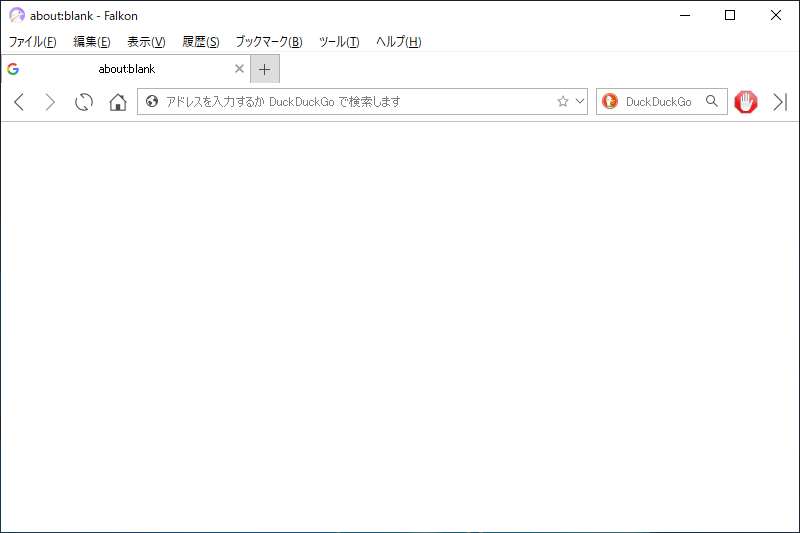
Task: Open the AdBlock red hand icon
Action: [745, 102]
